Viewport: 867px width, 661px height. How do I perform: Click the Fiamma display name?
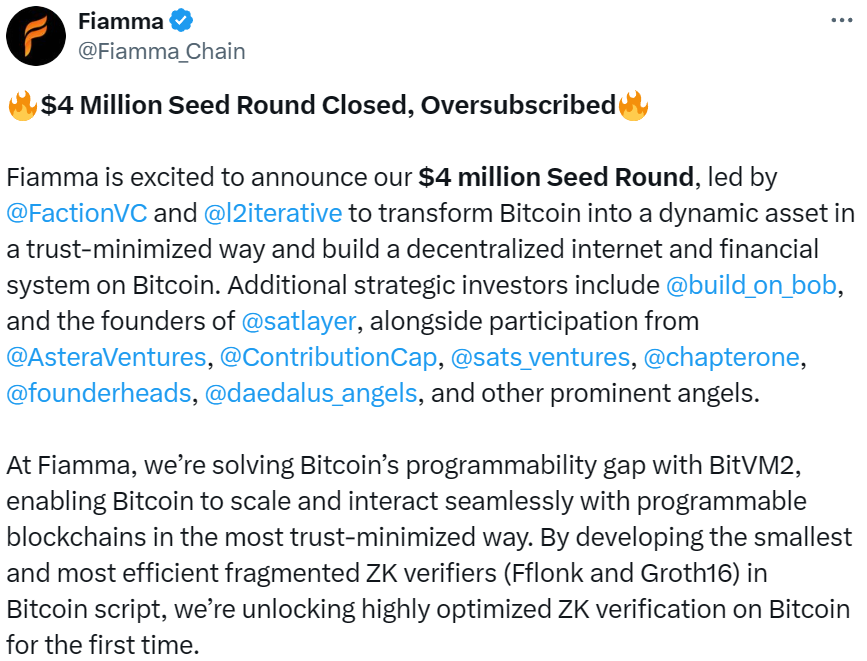(120, 19)
